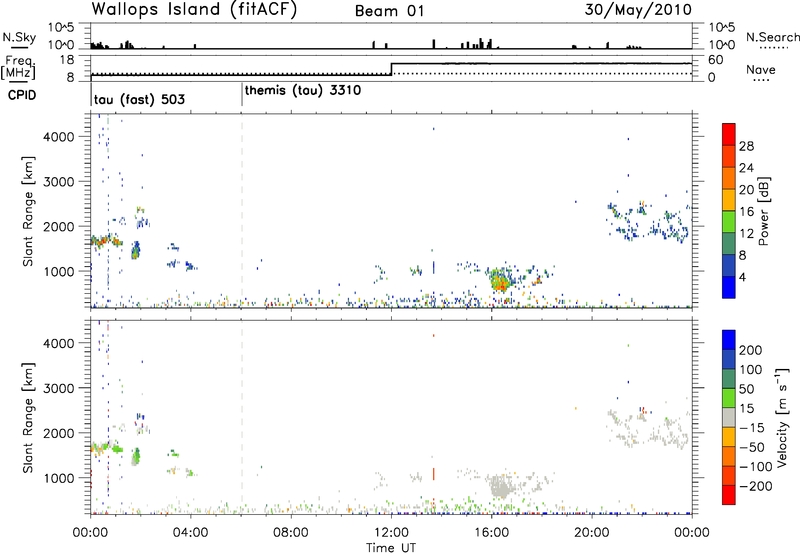
Task: Click the blue top swatch of the Velocity colorbar
Action: [x=729, y=340]
